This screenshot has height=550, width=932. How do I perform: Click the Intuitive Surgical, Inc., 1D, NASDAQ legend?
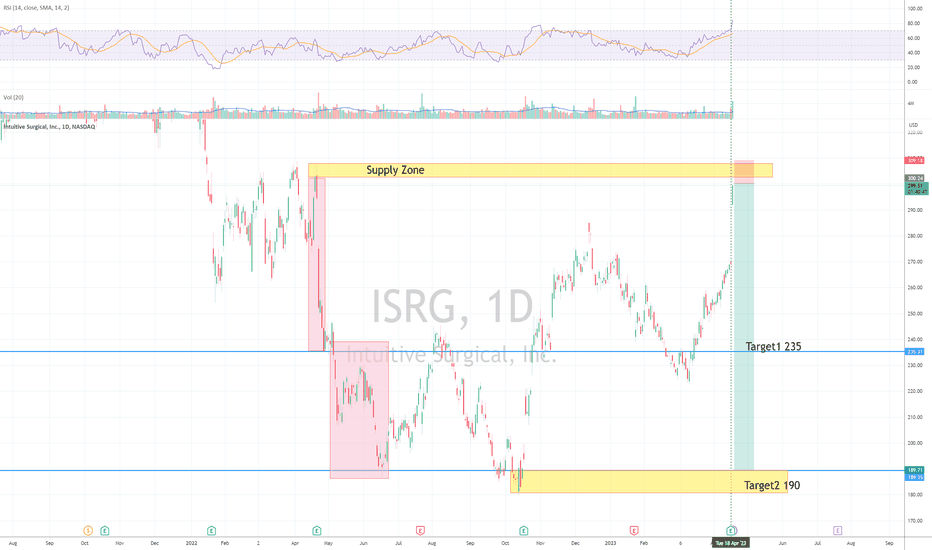[49, 127]
